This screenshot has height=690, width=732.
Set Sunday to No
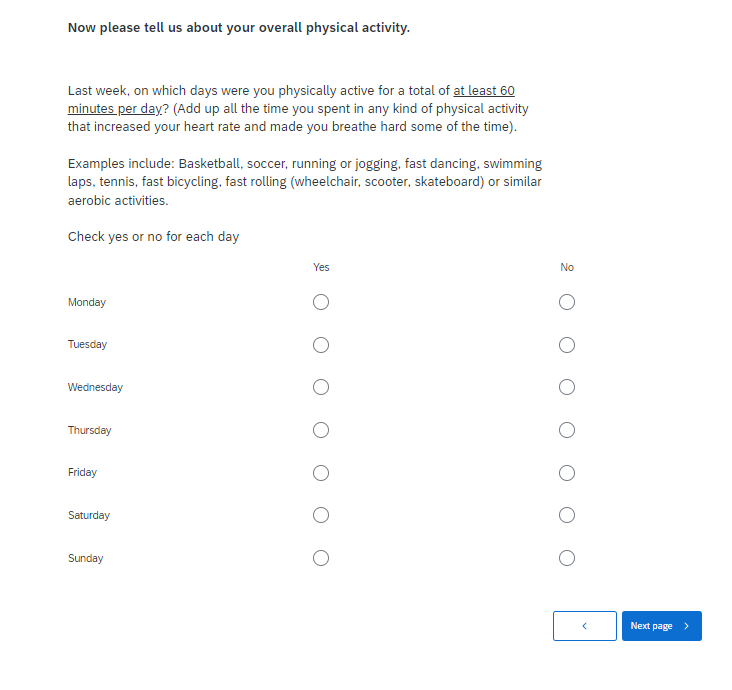(567, 558)
